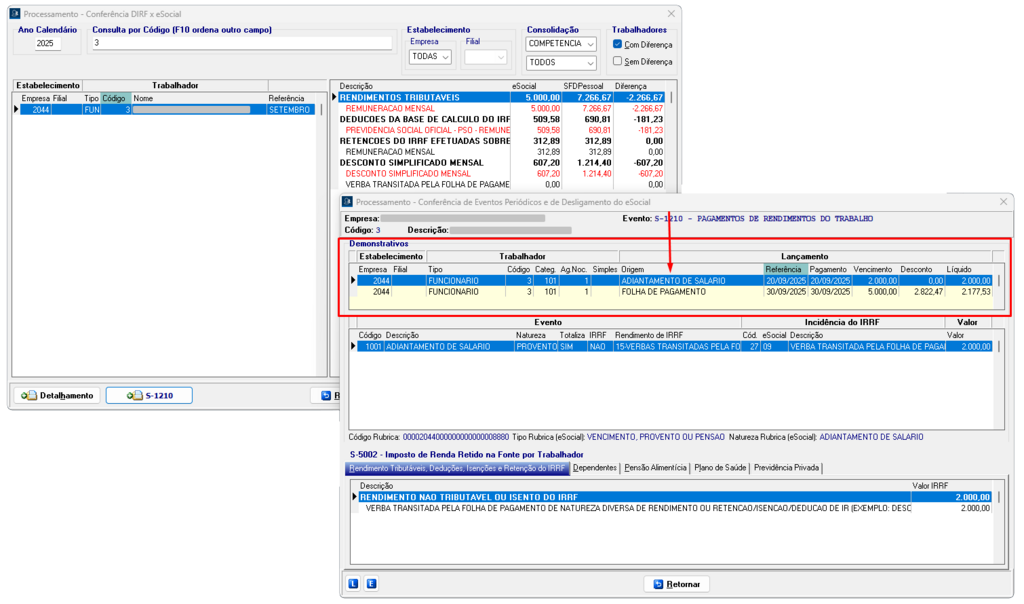
Task: Select the Previdência Privada tab
Action: tap(786, 467)
